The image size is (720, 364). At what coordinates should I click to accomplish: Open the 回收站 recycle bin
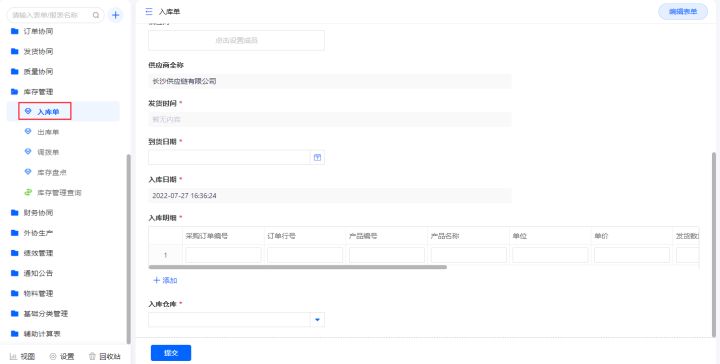[104, 356]
